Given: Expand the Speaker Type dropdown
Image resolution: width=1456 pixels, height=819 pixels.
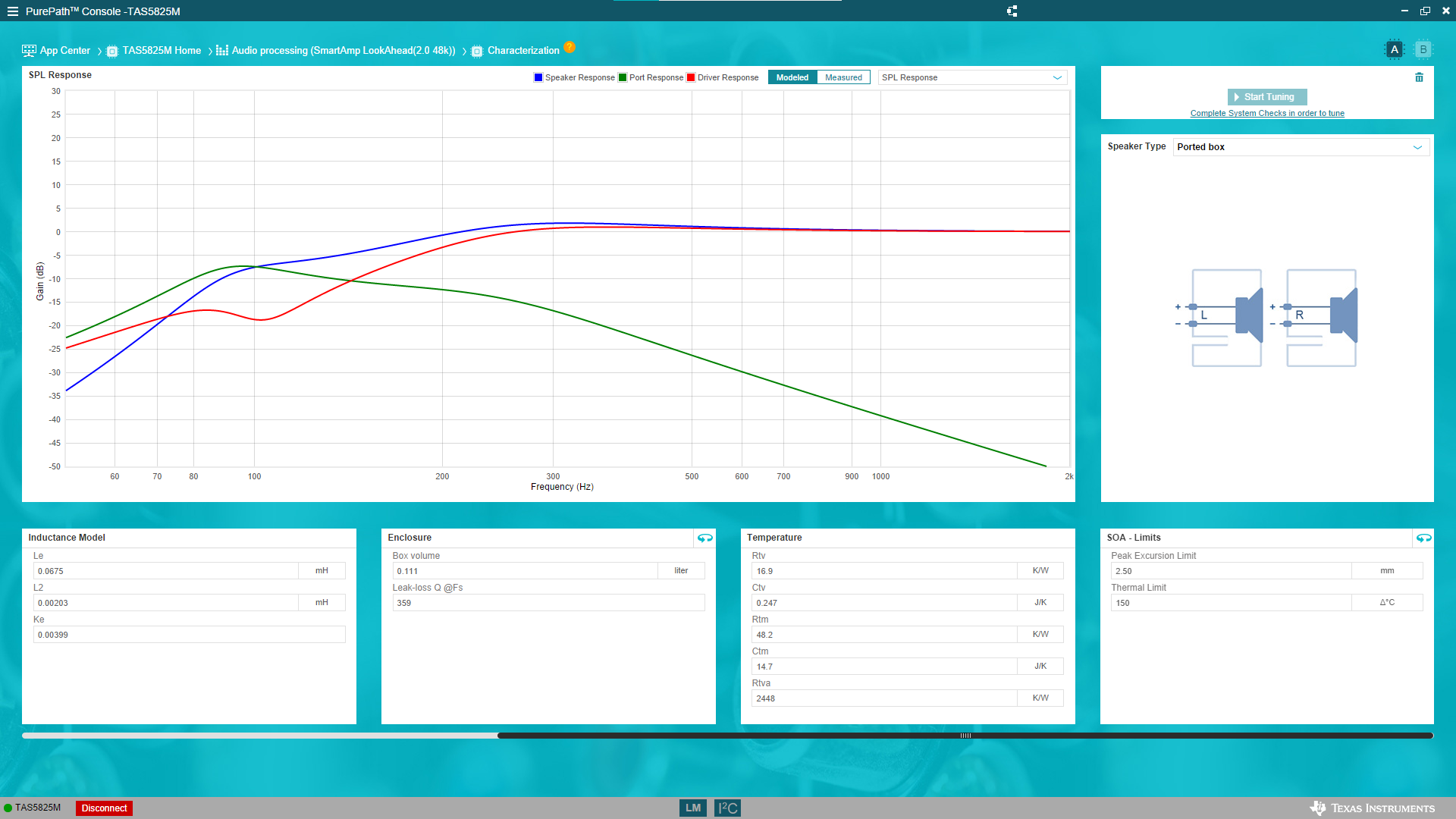Looking at the screenshot, I should coord(1301,147).
